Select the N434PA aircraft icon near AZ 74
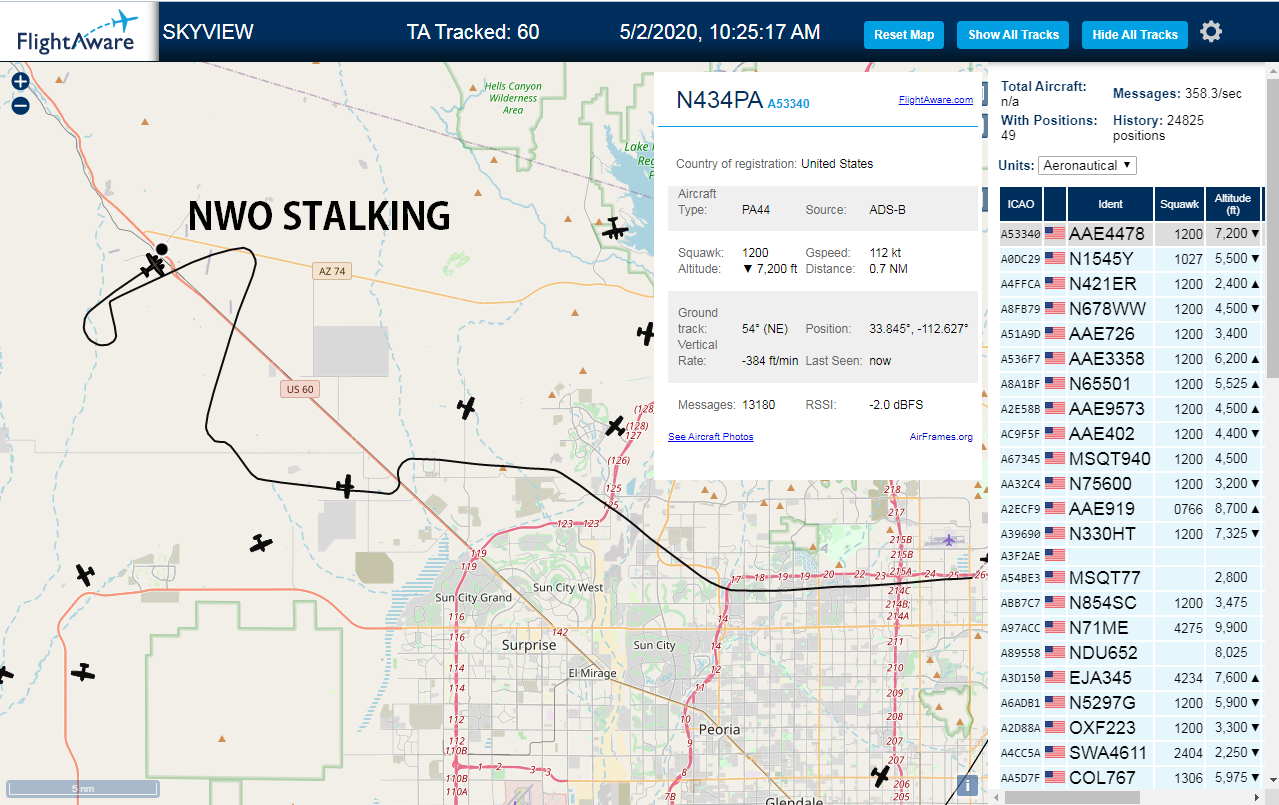Viewport: 1279px width, 805px height. 153,265
